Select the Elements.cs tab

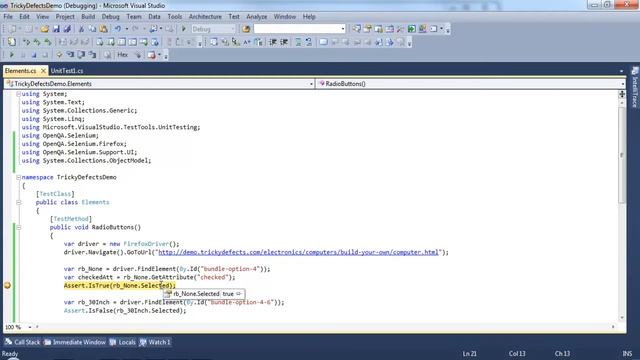20,71
